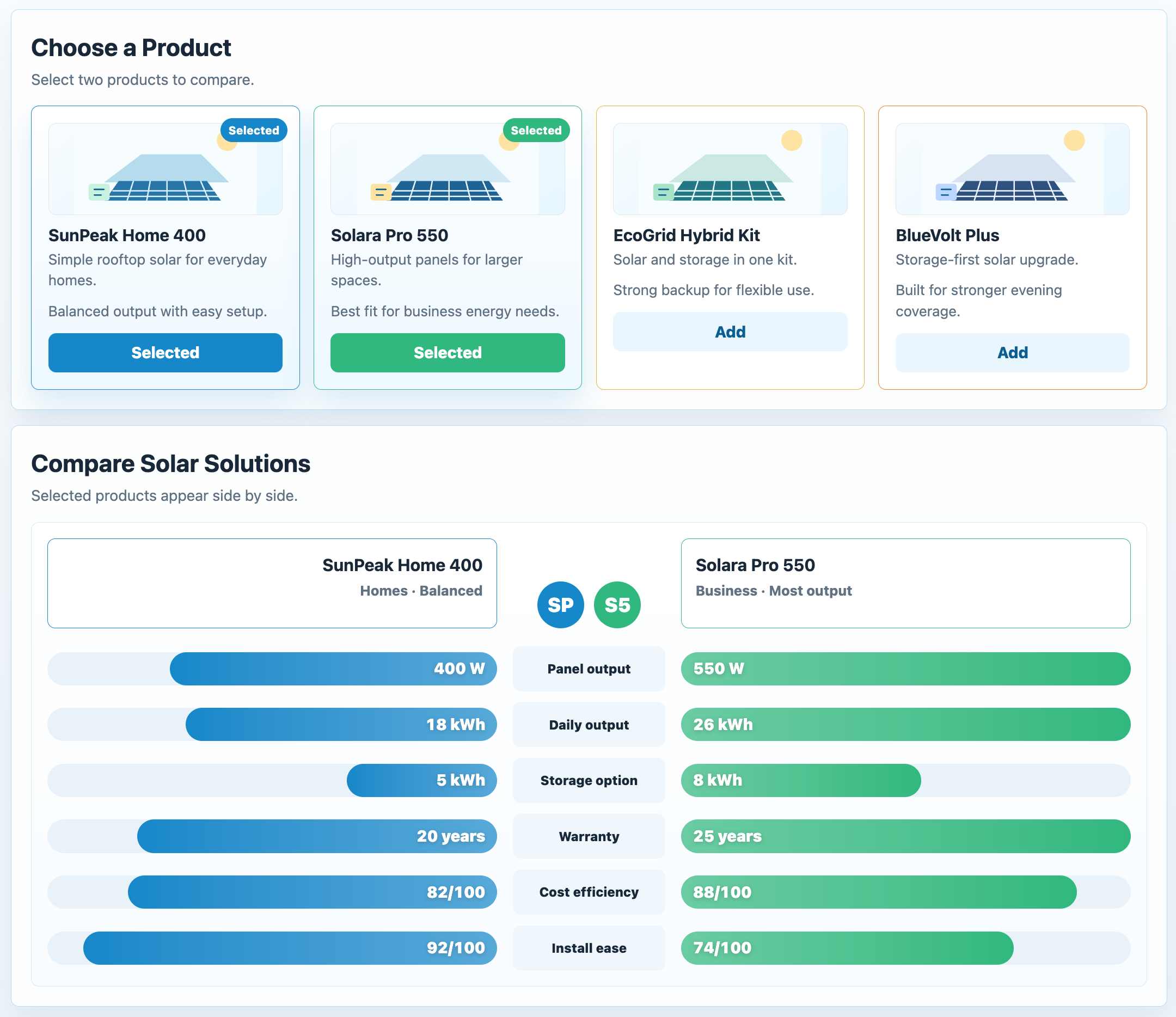
Task: Add BlueVolt Plus to the comparison
Action: tap(1012, 352)
